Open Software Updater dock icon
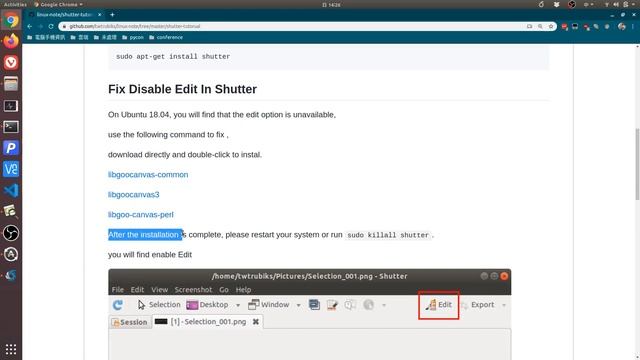This screenshot has width=640, height=360. 11,254
